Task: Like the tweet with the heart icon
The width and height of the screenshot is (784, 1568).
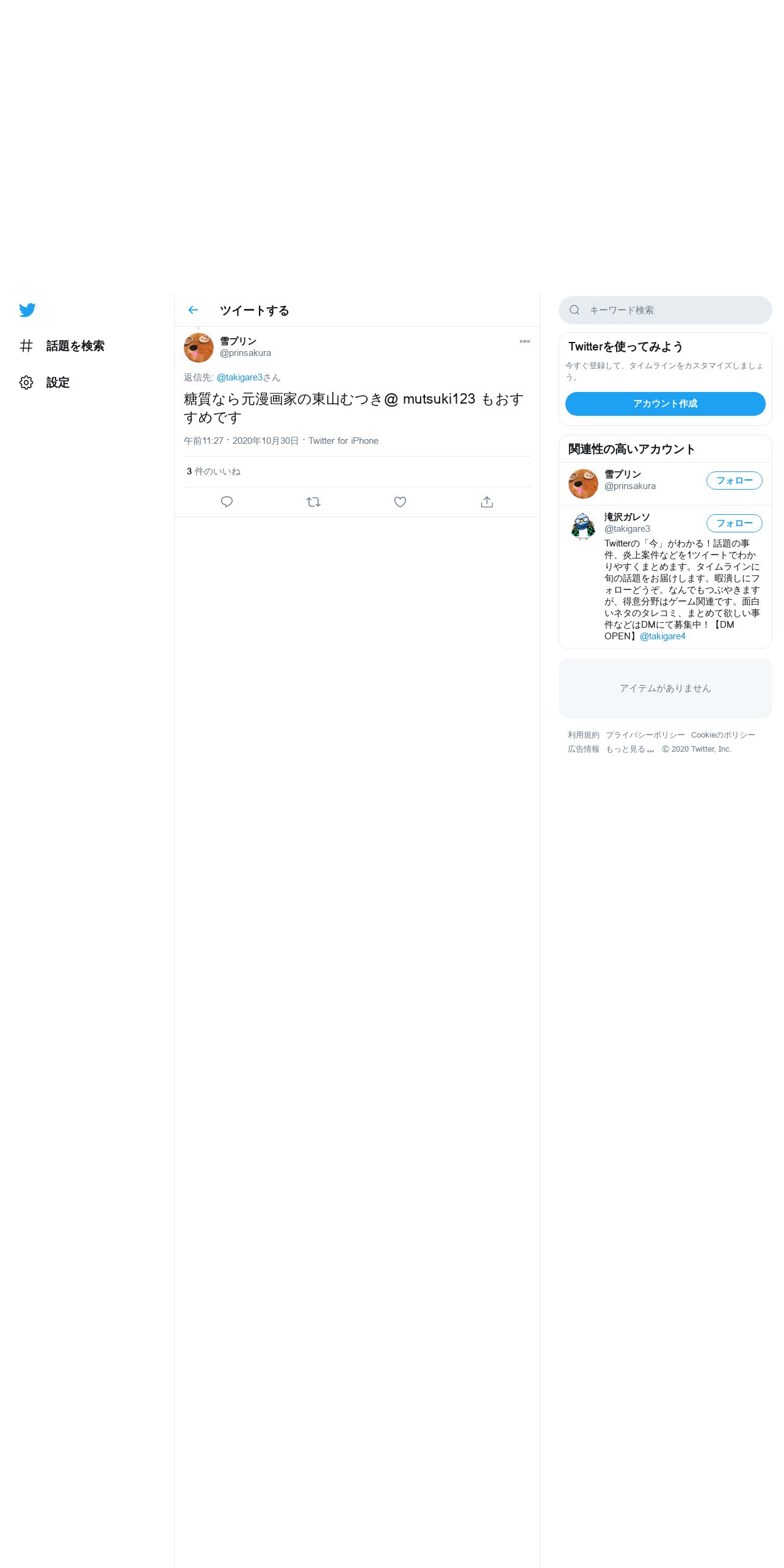Action: pyautogui.click(x=400, y=502)
